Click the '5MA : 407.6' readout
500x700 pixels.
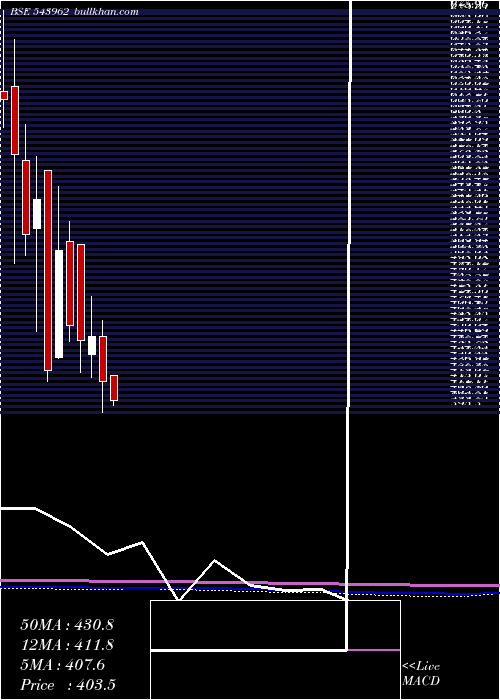(63, 665)
